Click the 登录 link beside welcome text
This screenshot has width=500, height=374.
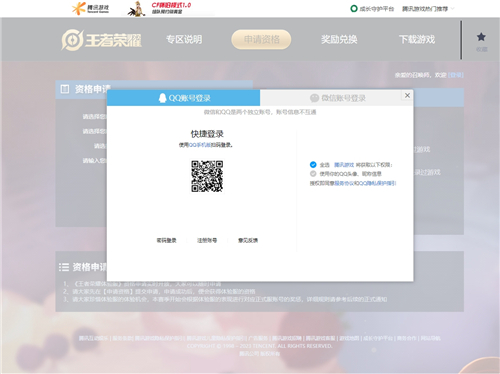[x=456, y=75]
